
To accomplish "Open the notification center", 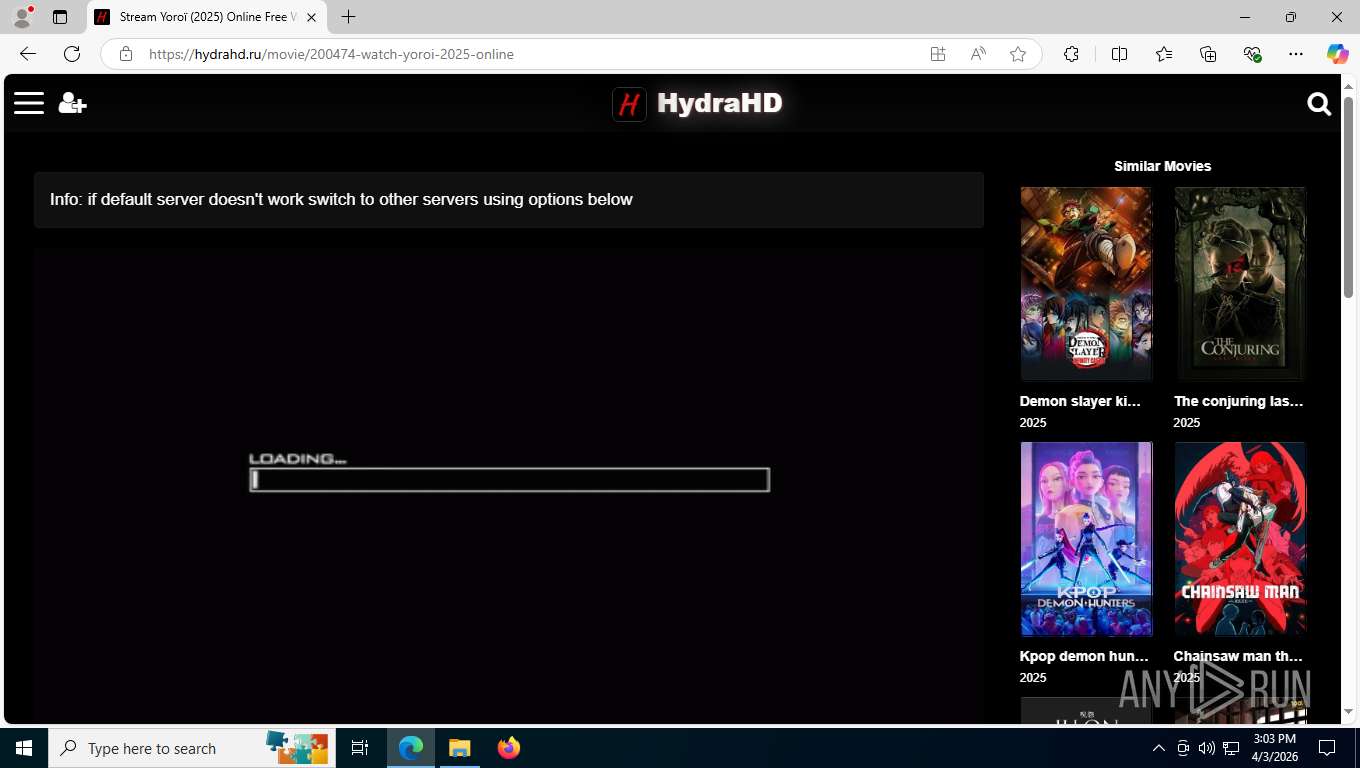I will 1327,748.
